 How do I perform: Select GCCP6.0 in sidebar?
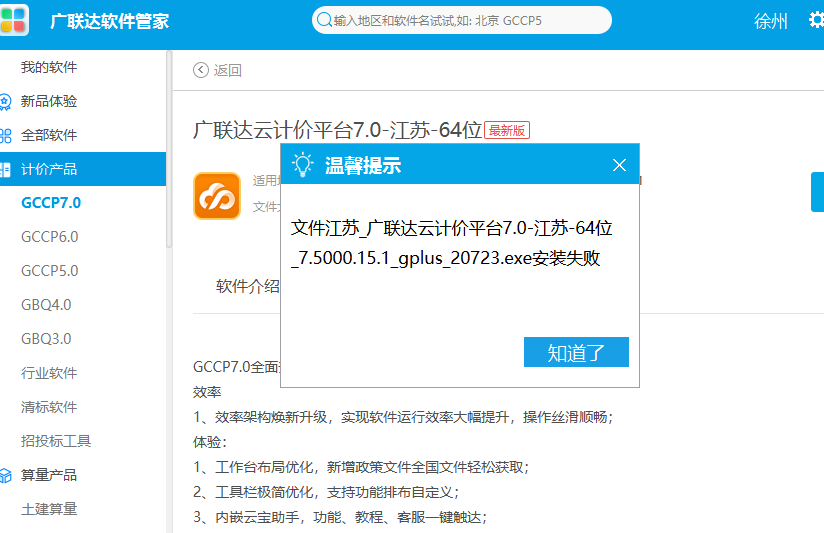(x=49, y=237)
